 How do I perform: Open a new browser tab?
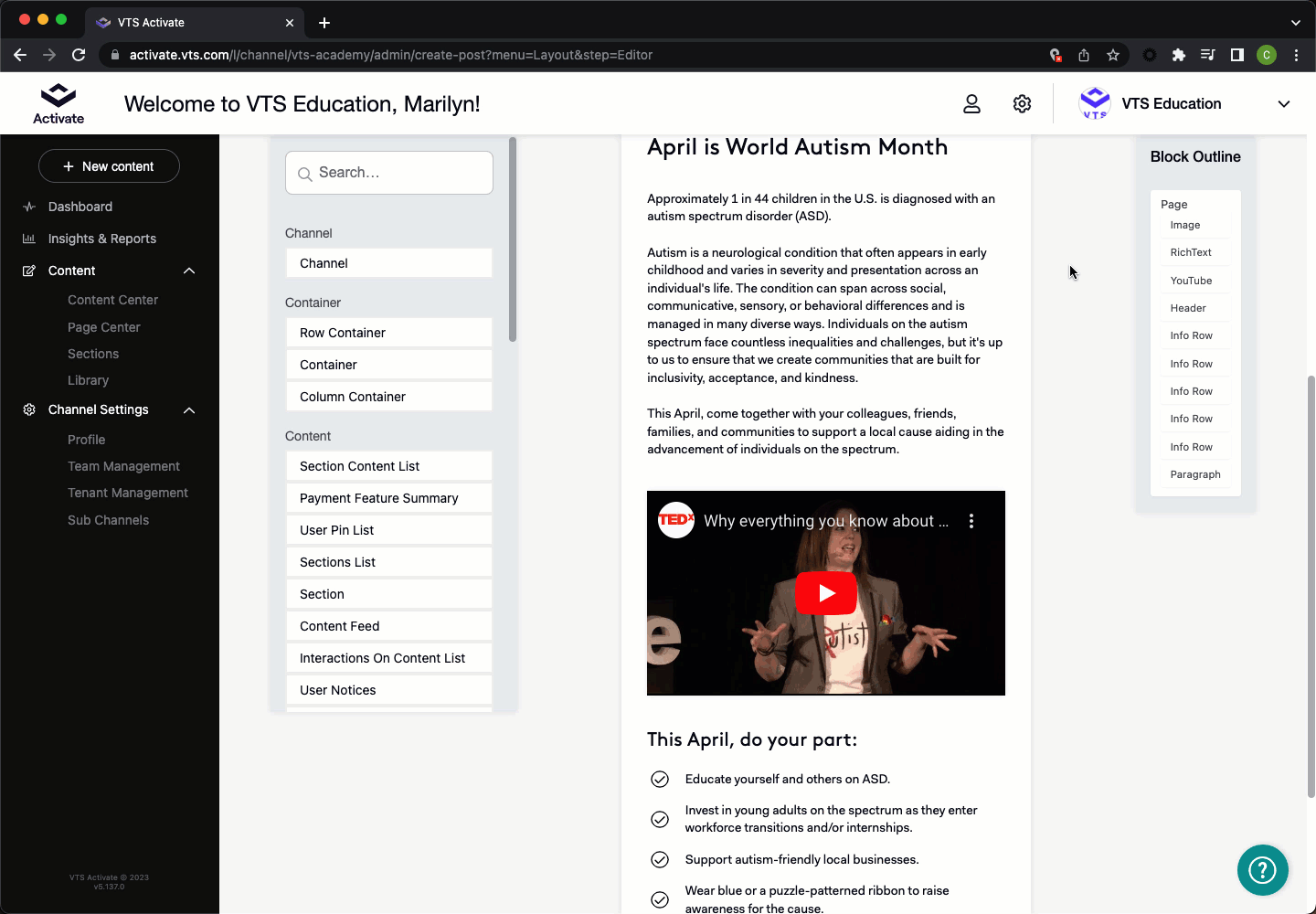pos(324,23)
